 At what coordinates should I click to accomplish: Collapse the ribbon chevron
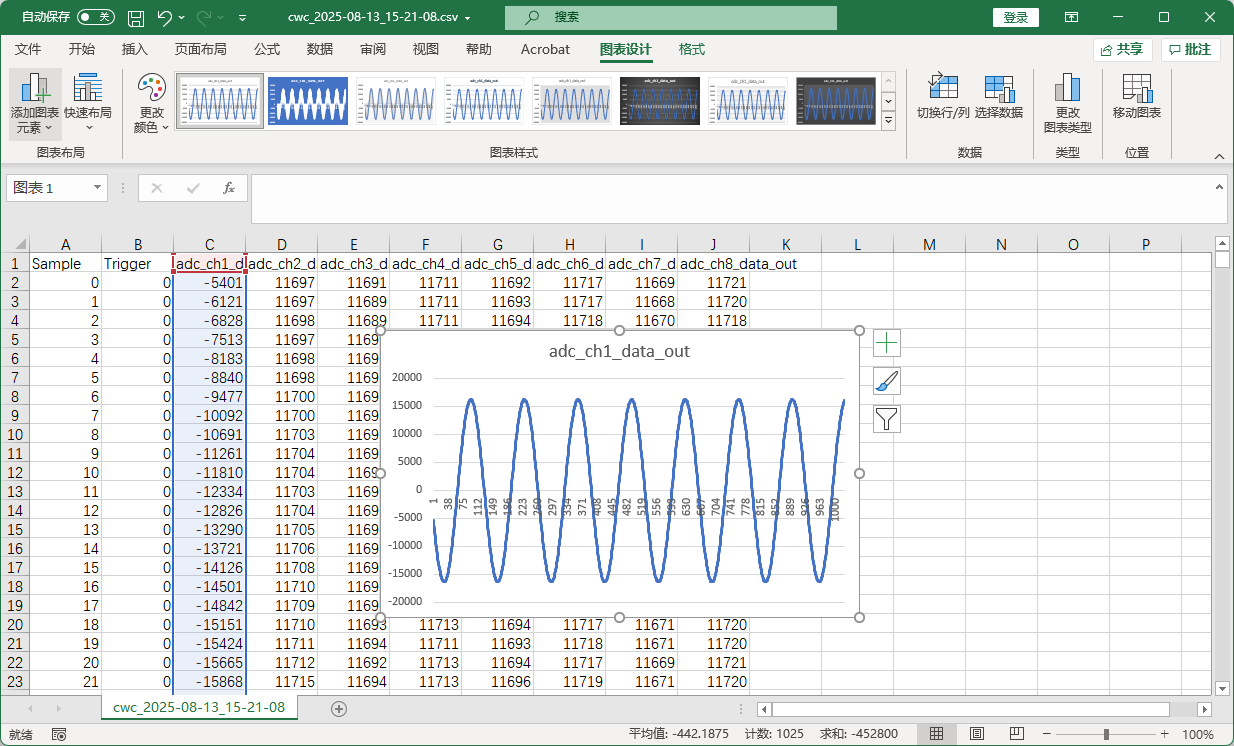1219,156
